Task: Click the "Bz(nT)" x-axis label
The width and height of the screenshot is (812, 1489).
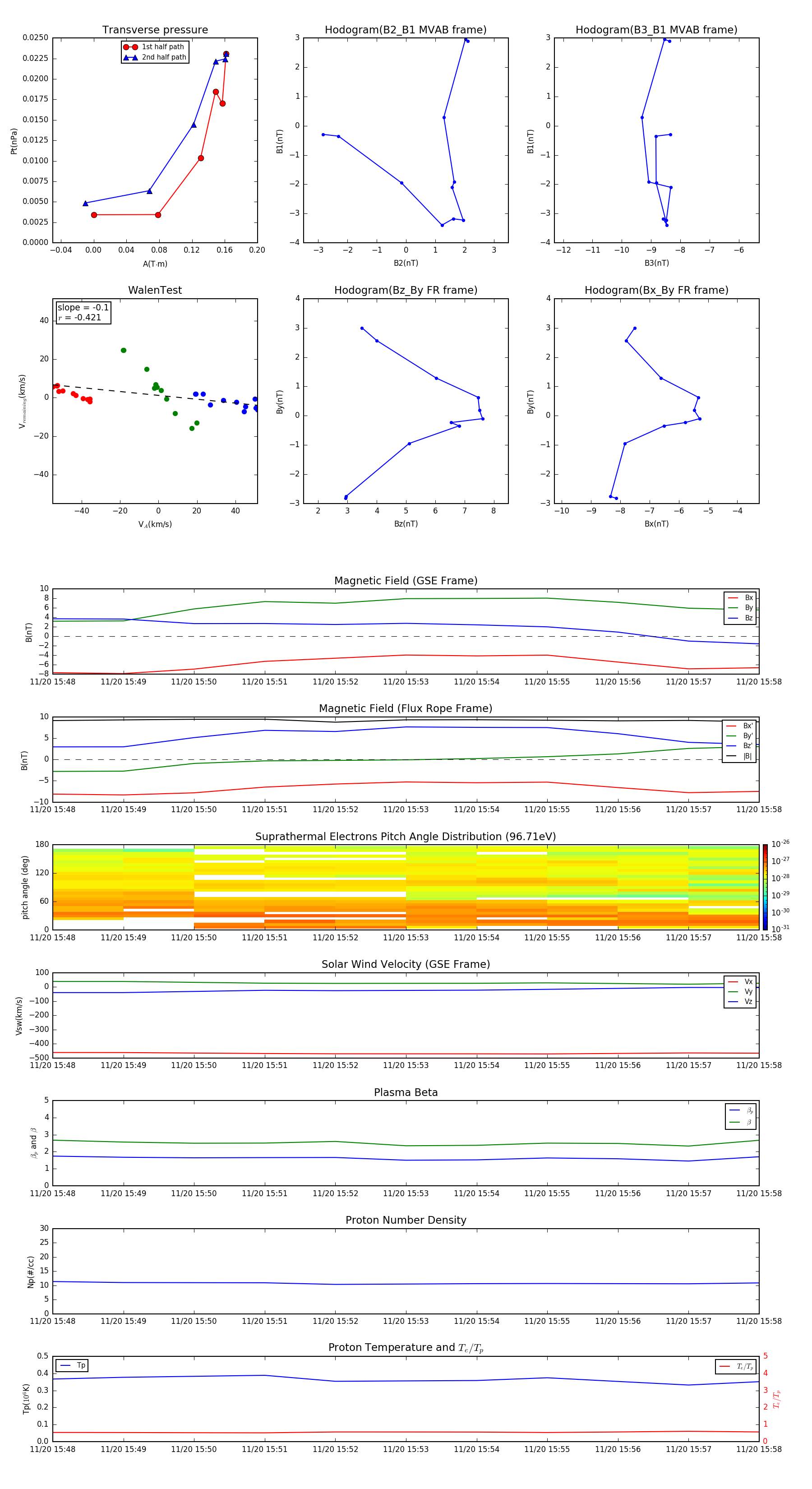Action: pyautogui.click(x=406, y=524)
